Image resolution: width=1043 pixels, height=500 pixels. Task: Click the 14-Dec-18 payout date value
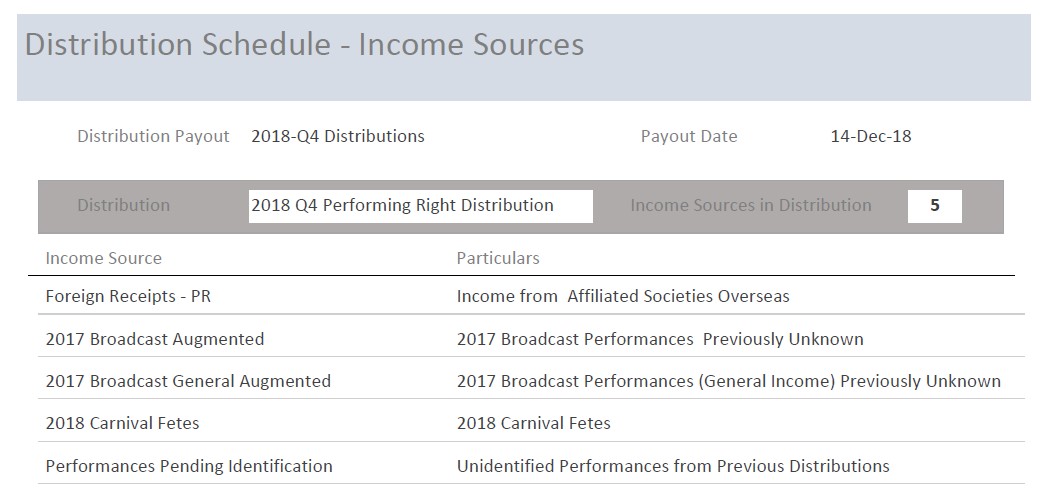click(x=870, y=136)
